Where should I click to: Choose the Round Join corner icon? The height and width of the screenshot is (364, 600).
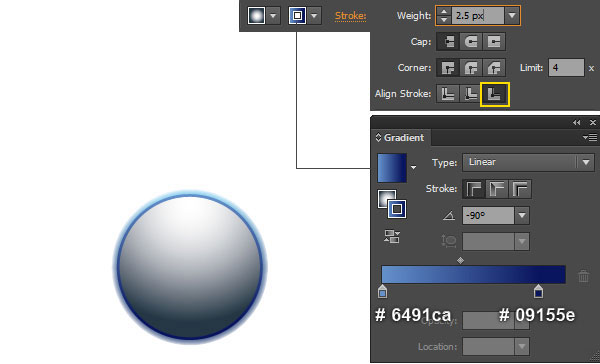(x=471, y=68)
